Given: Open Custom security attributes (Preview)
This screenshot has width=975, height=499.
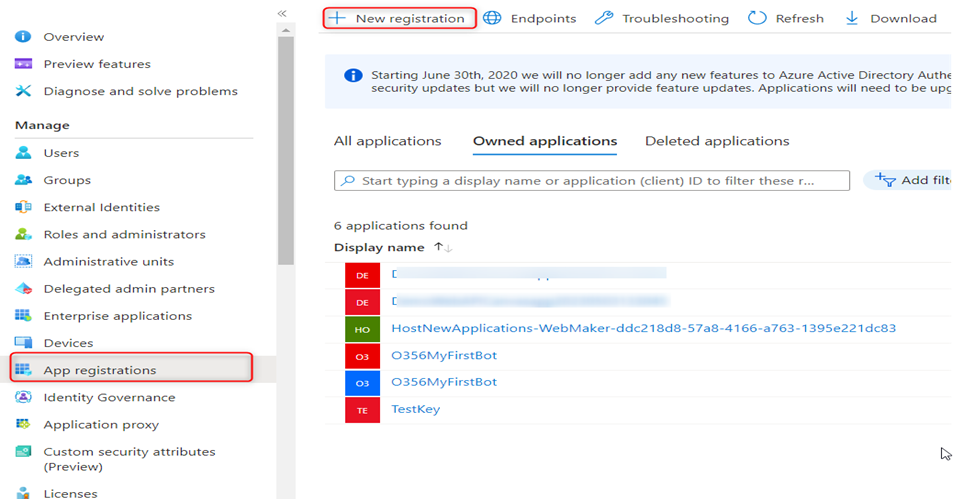Looking at the screenshot, I should click(x=131, y=459).
